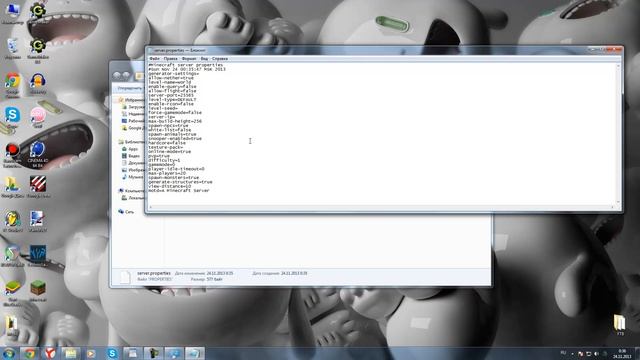The width and height of the screenshot is (640, 360).
Task: Click the 'hardcore=false' line
Action: [167, 143]
